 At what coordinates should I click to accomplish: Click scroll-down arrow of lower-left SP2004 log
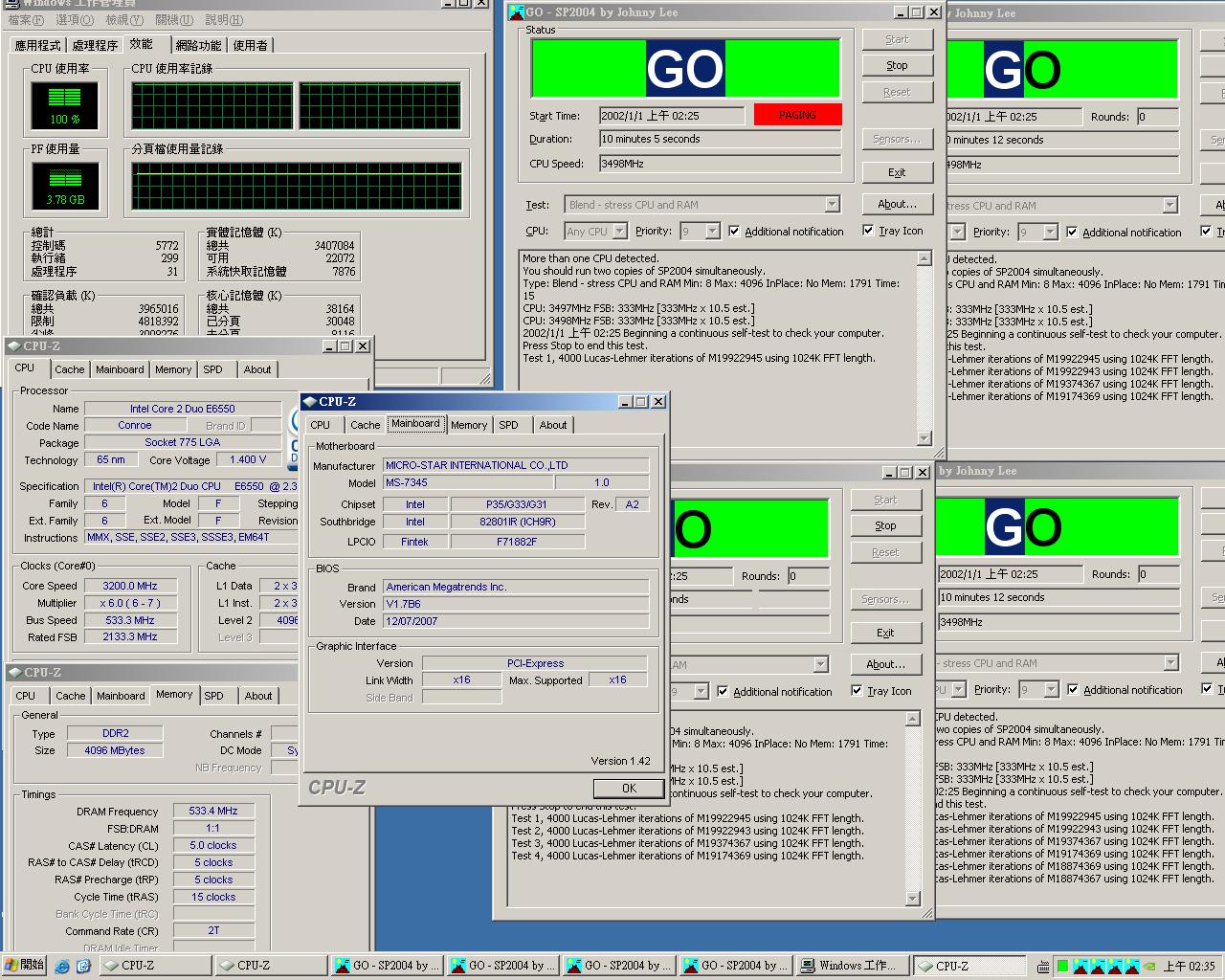click(x=912, y=899)
